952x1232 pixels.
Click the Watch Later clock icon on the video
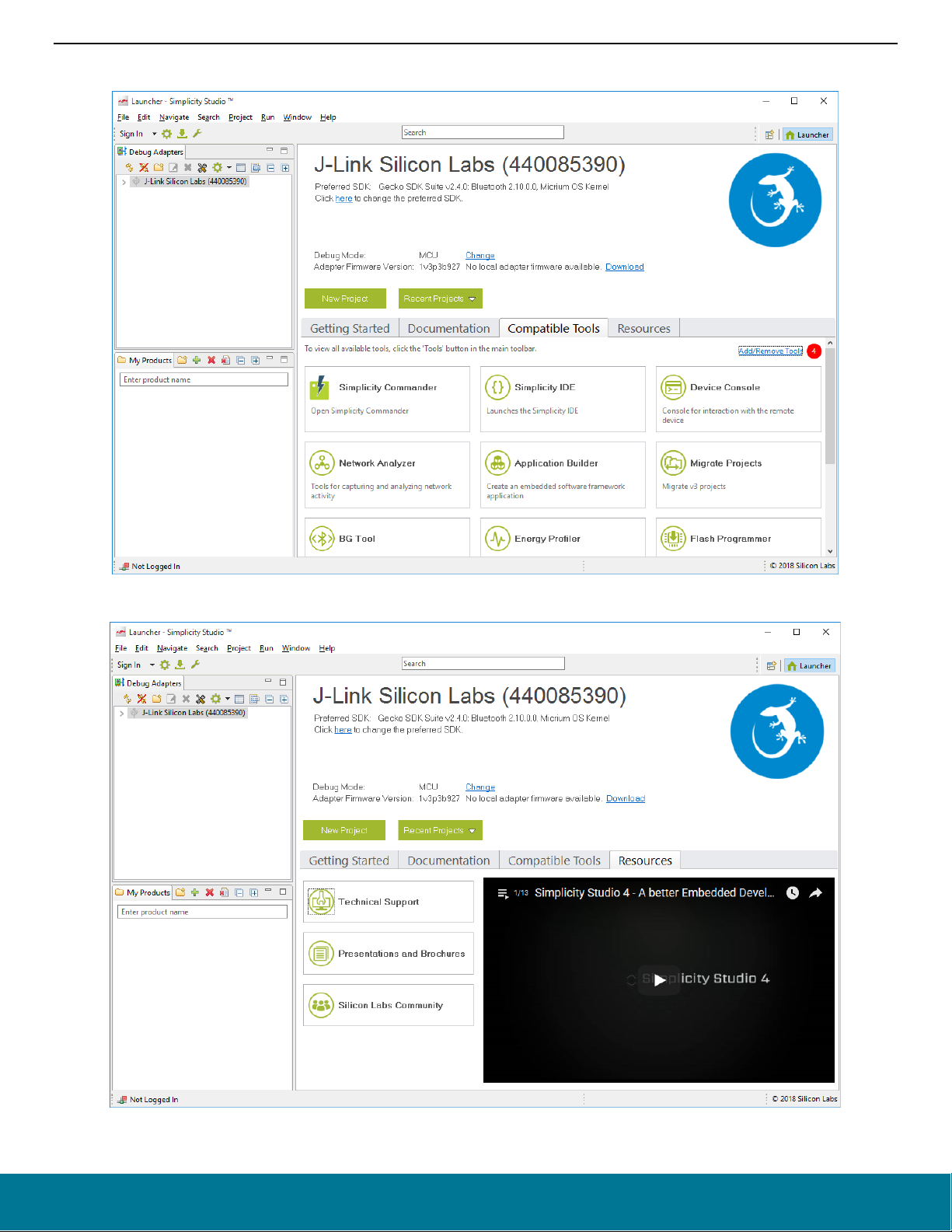point(793,893)
